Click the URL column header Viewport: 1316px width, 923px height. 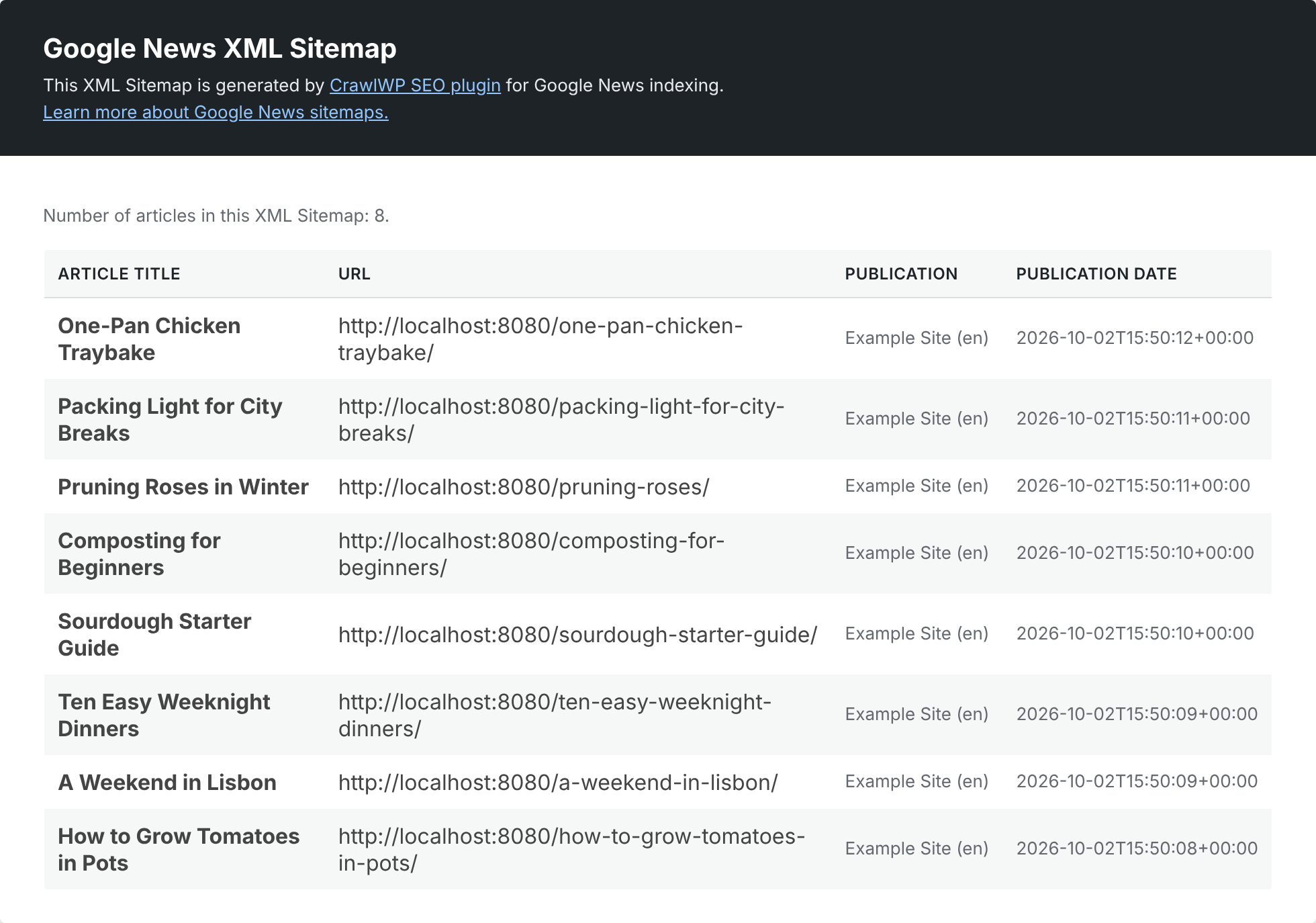[x=354, y=274]
